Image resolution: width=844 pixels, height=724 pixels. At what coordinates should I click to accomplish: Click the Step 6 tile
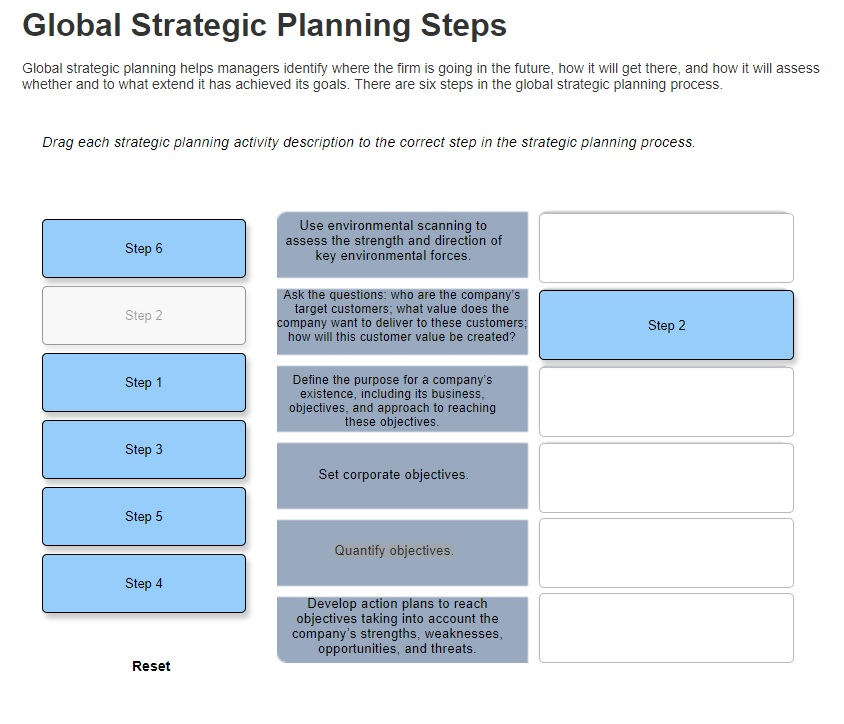click(x=144, y=249)
